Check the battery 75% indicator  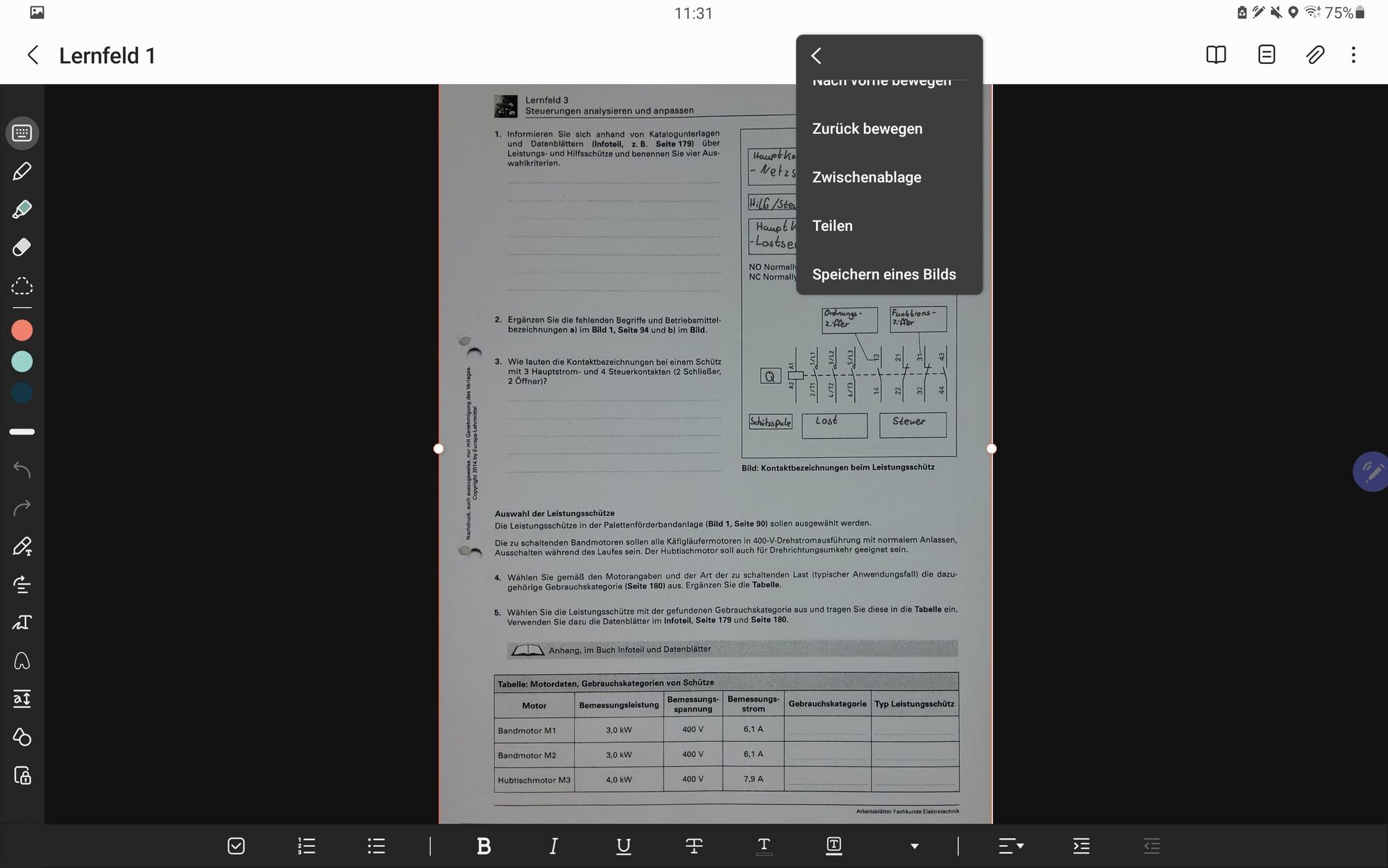point(1344,12)
